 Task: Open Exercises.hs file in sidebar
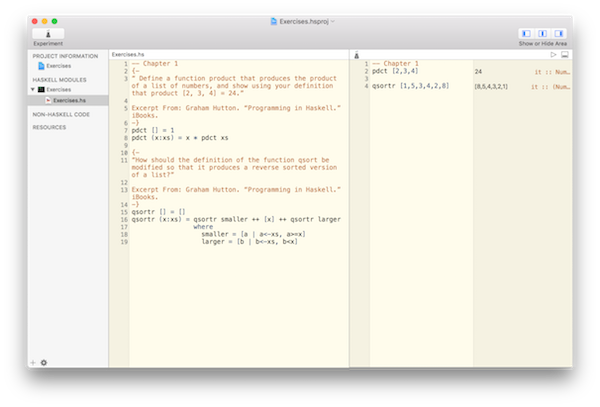(x=68, y=100)
